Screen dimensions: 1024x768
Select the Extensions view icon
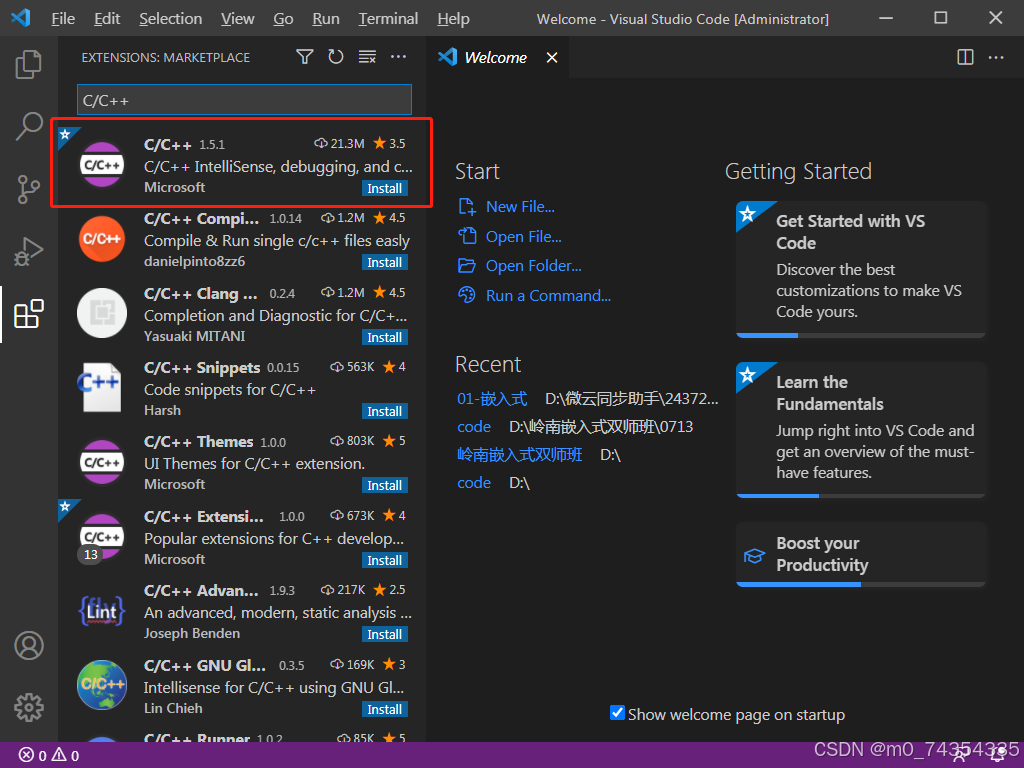tap(29, 314)
